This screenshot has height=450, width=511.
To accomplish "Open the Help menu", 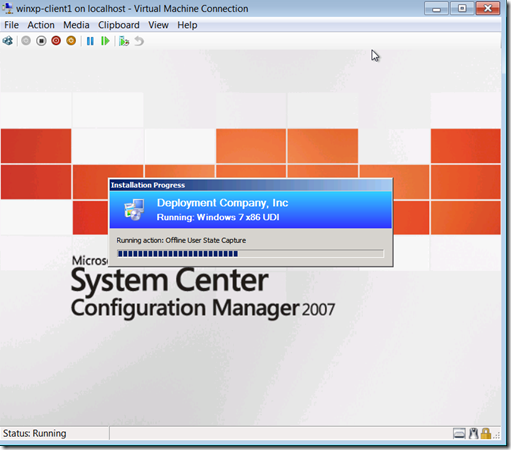I will pos(187,25).
